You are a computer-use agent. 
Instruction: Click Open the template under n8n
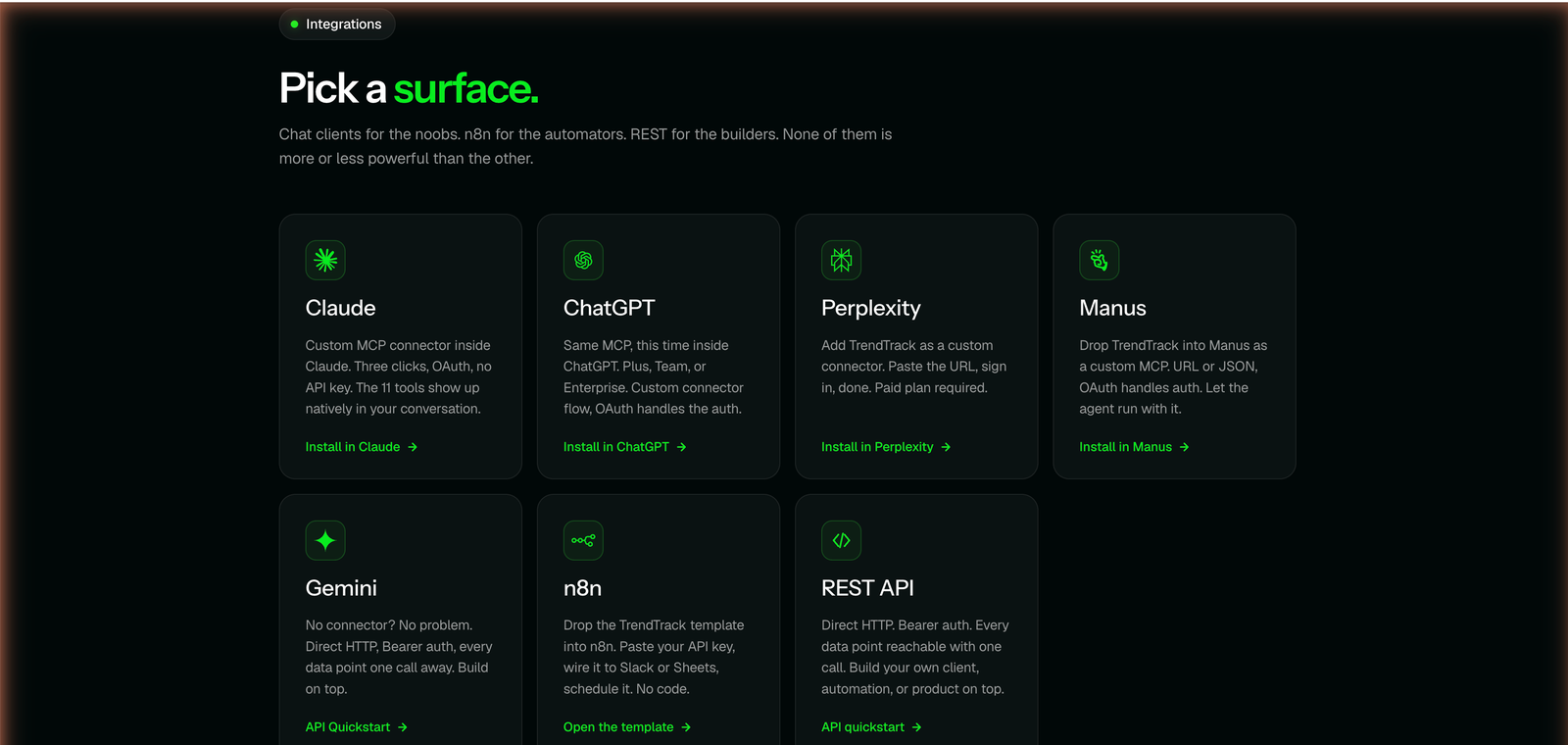(627, 727)
